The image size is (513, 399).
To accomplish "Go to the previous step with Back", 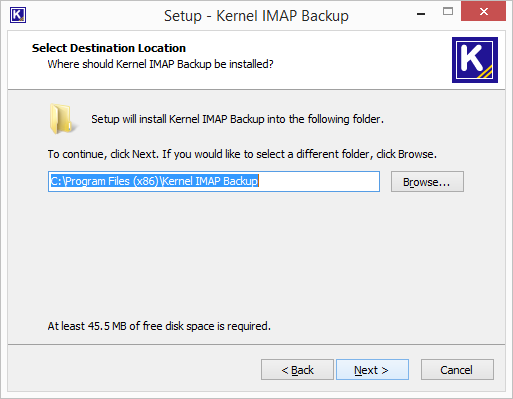I will pyautogui.click(x=297, y=370).
